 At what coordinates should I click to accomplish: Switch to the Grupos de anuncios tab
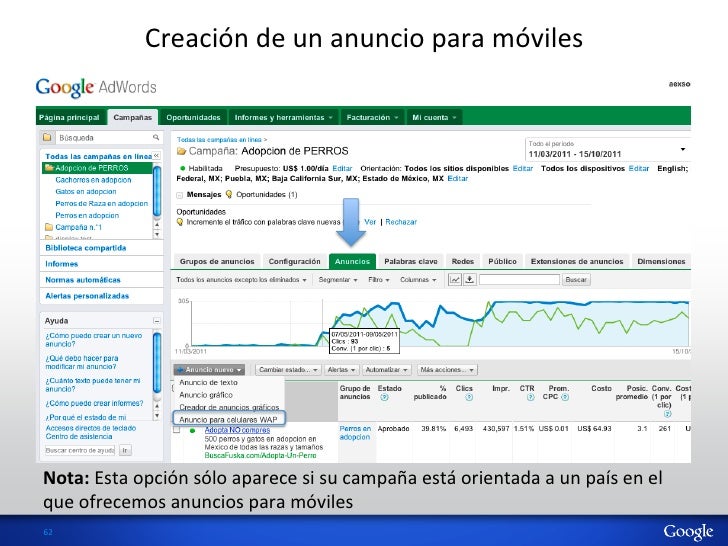(217, 261)
